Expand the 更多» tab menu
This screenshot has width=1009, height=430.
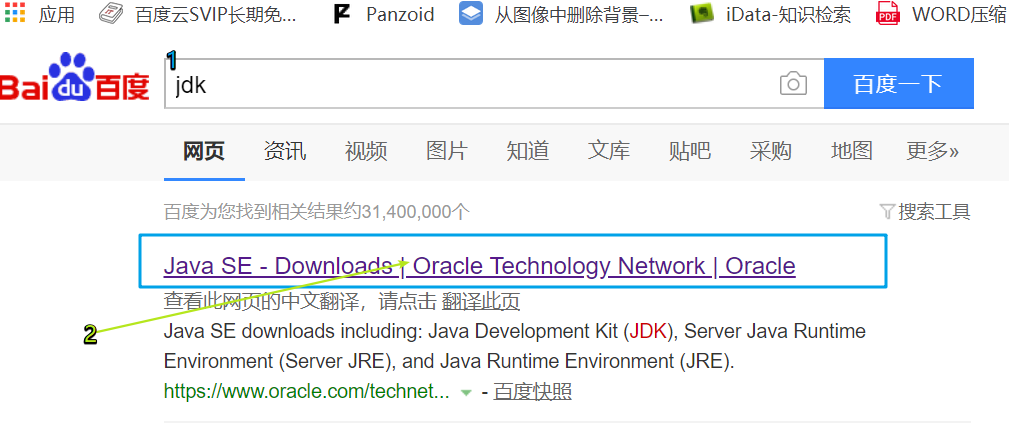point(932,151)
